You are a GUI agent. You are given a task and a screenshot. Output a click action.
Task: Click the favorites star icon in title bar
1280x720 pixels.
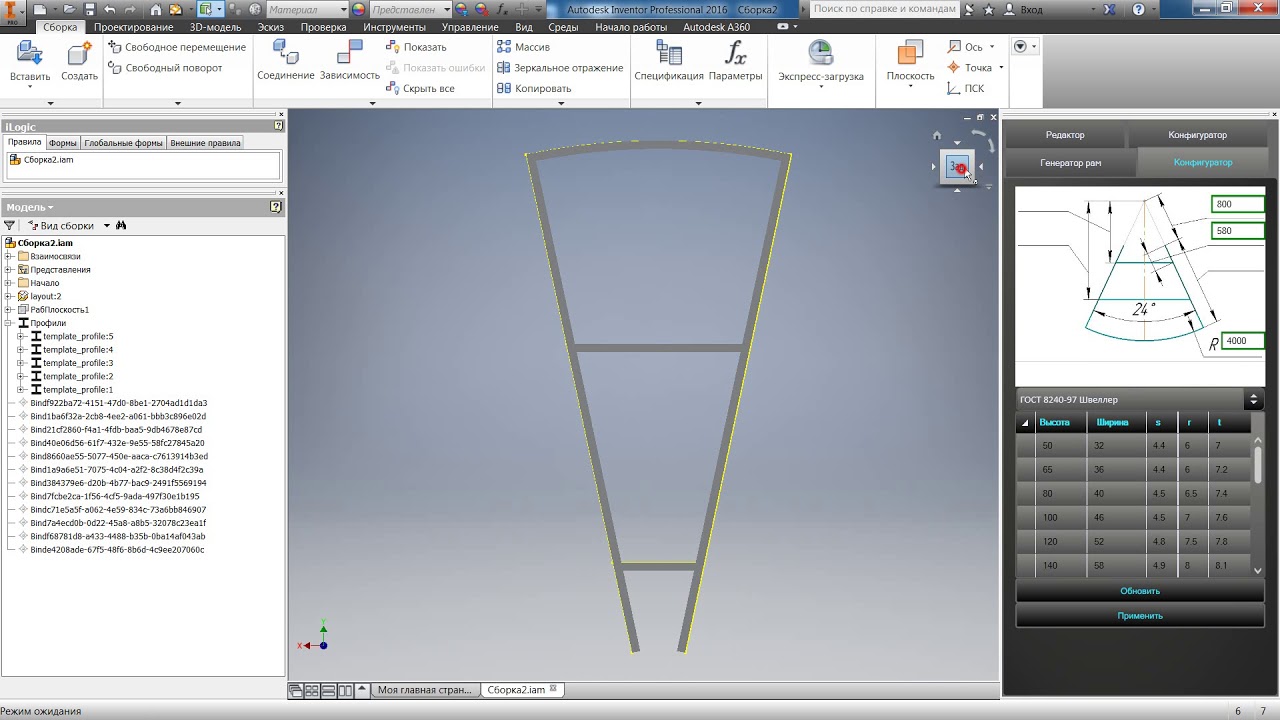[989, 9]
